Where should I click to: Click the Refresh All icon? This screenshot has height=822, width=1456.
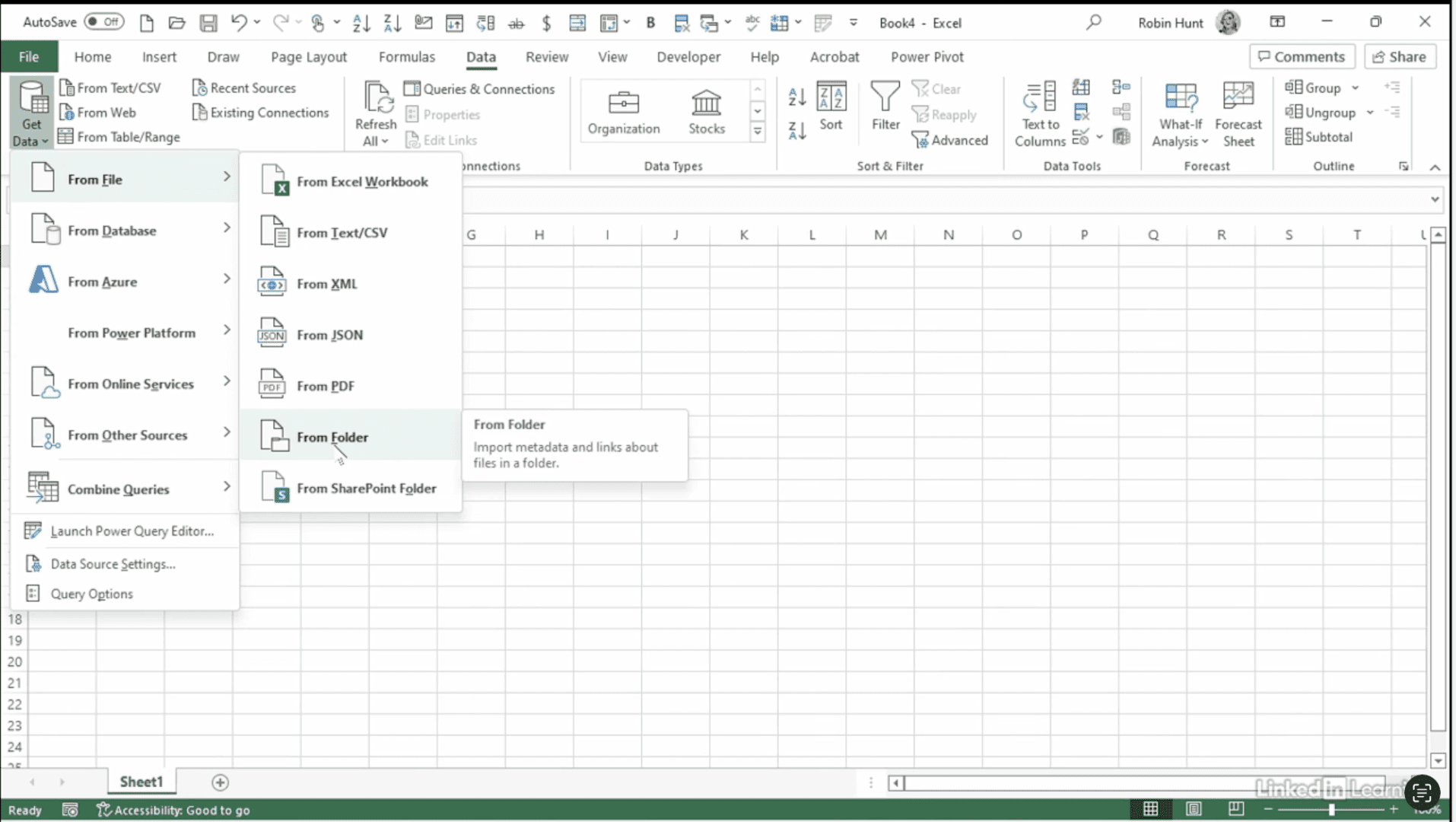377,97
